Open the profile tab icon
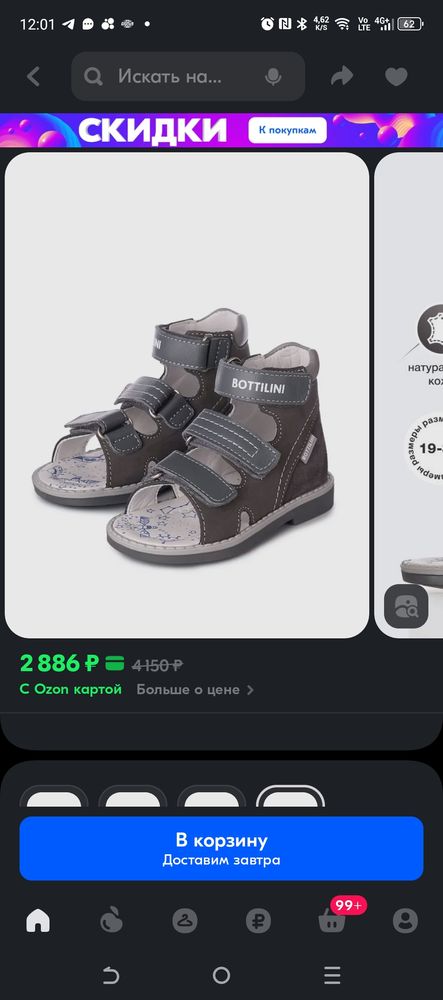 pyautogui.click(x=405, y=921)
